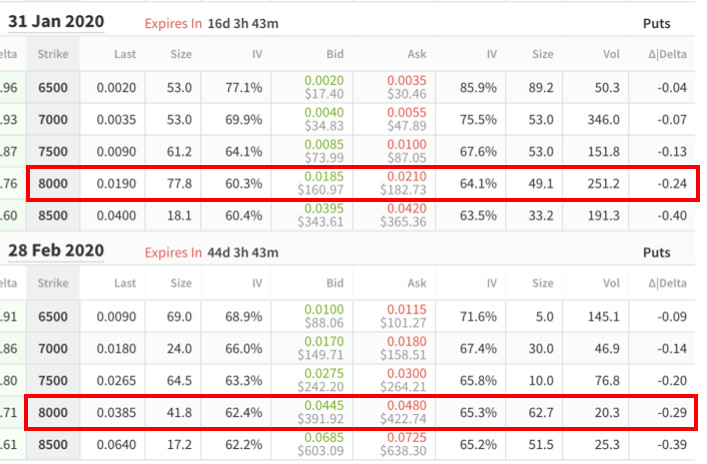This screenshot has height=464, width=707.
Task: Select strike 7500 in the 28 Feb 2020 table
Action: point(53,381)
